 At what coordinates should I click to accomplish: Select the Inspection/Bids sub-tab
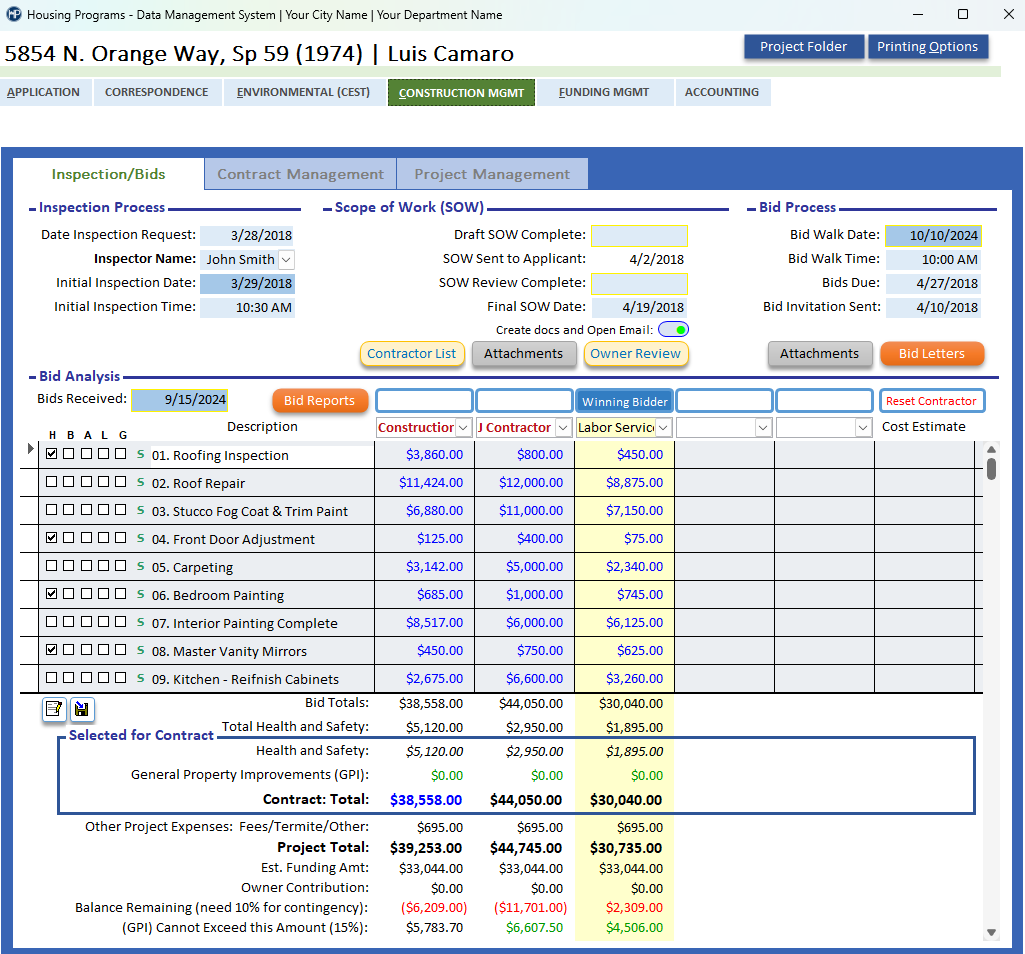[x=109, y=174]
